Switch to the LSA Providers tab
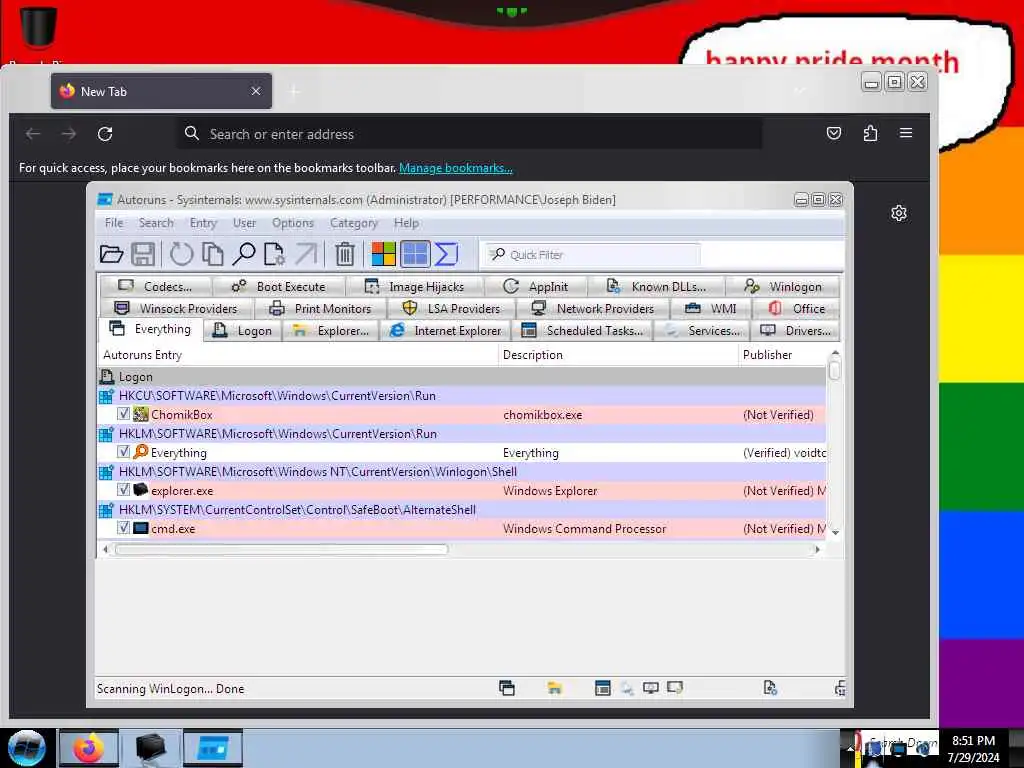The image size is (1024, 768). click(451, 308)
